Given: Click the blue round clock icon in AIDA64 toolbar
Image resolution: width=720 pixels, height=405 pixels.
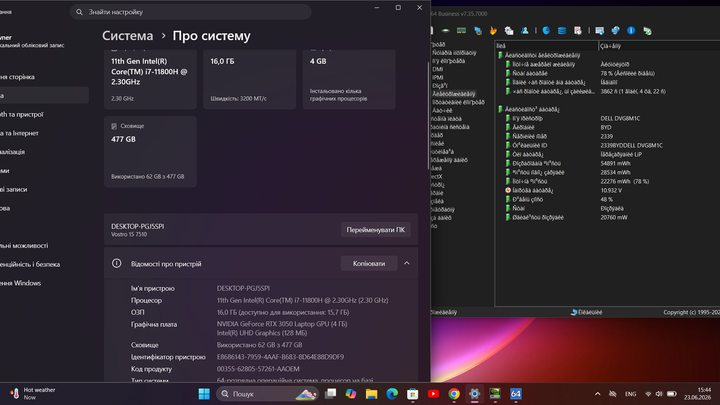Looking at the screenshot, I should point(546,31).
